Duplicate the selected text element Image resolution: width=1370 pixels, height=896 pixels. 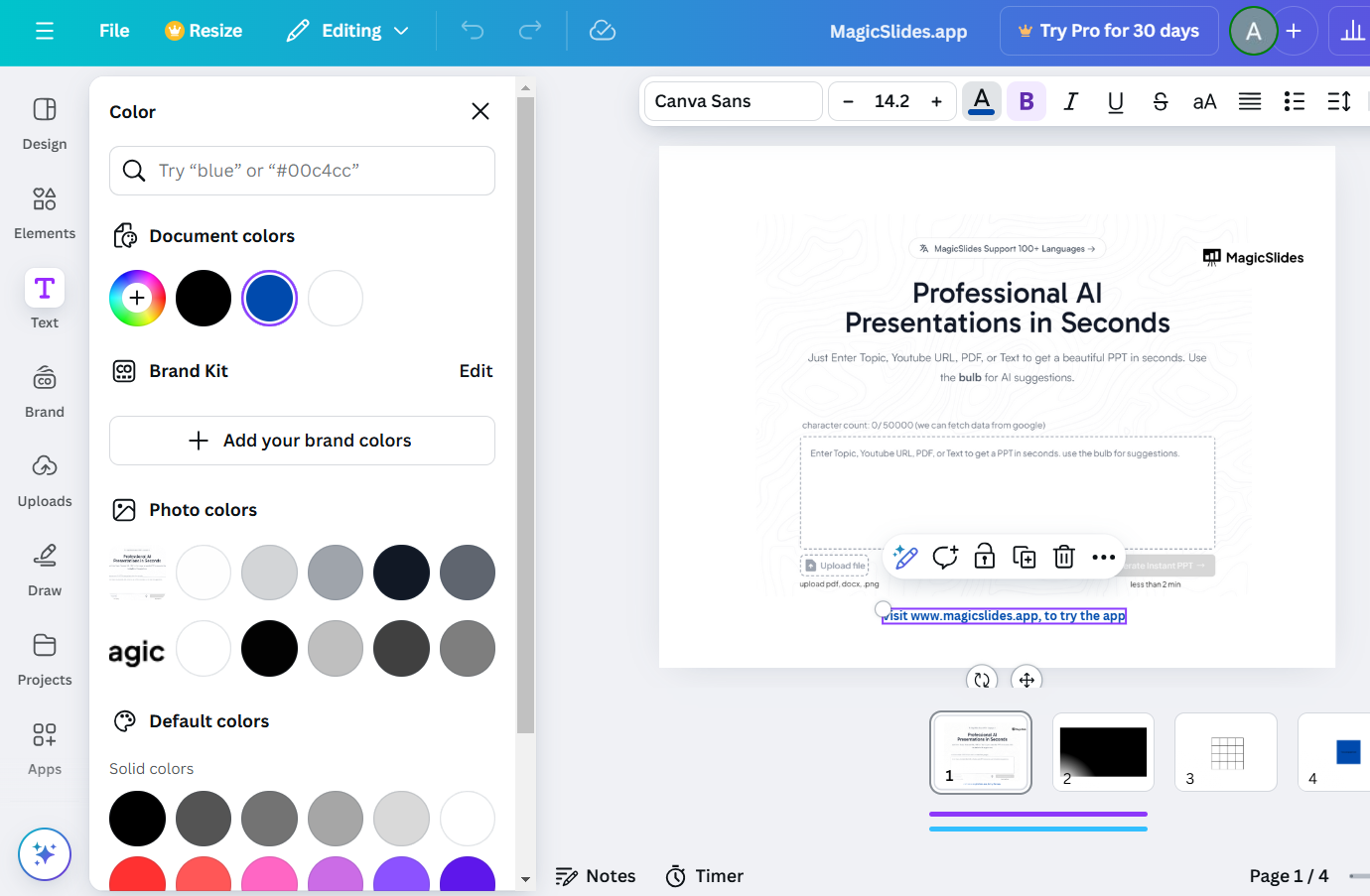click(1025, 558)
